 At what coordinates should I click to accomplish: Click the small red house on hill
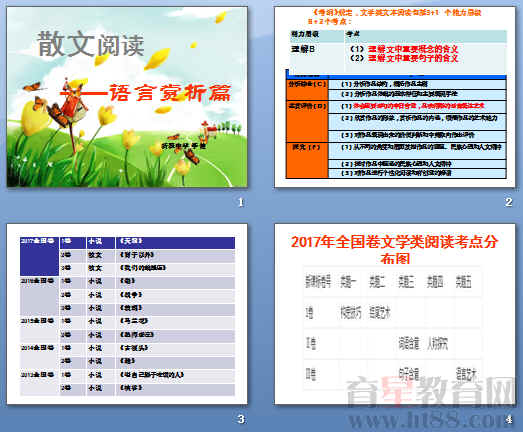[208, 128]
